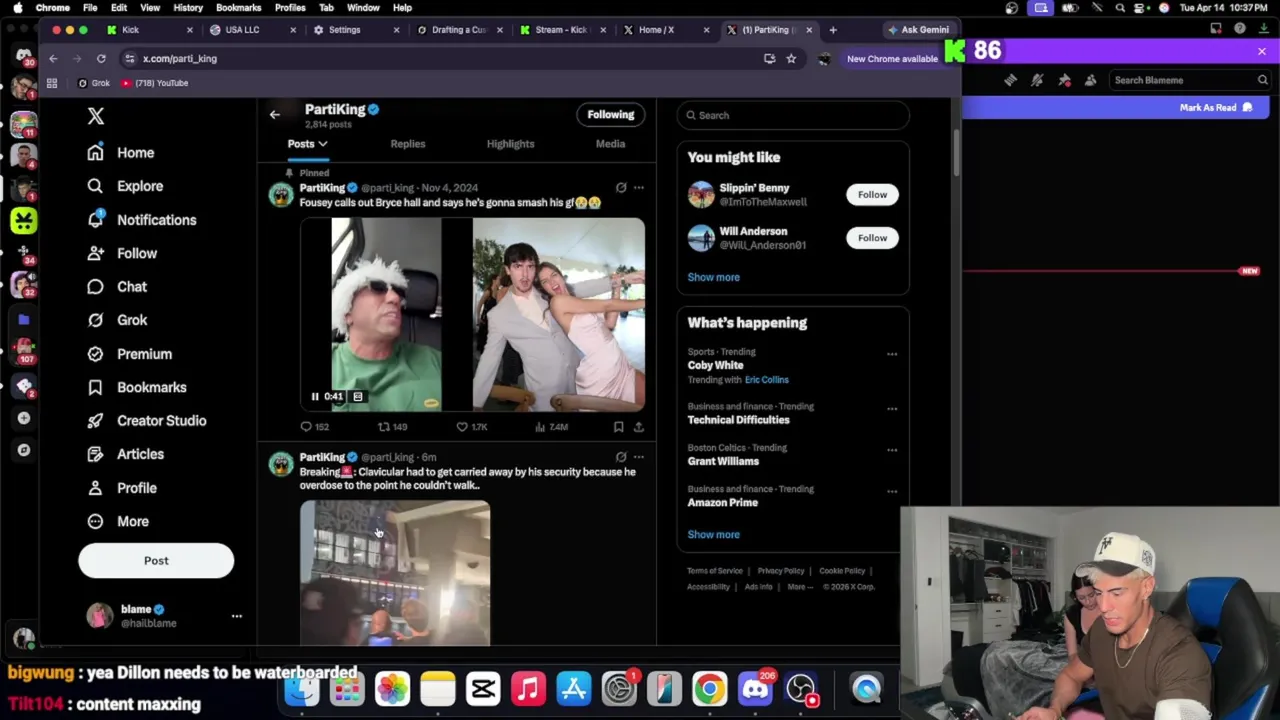Switch to Replies tab

408,144
